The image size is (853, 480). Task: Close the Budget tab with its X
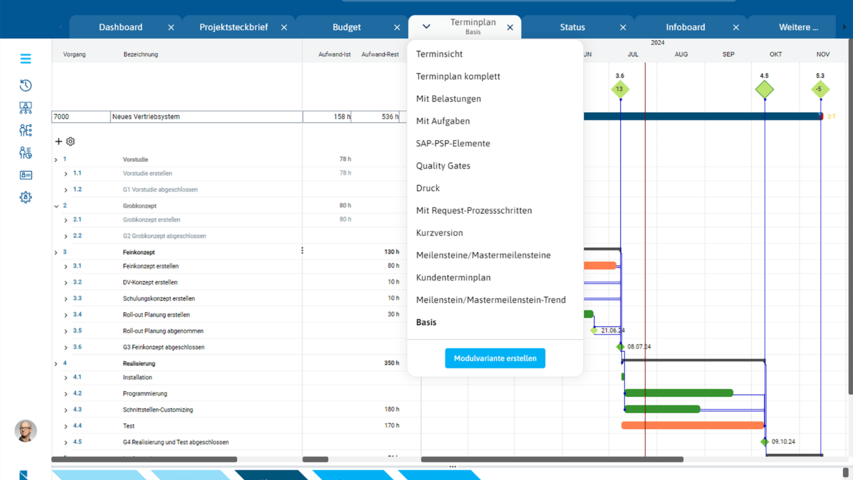click(x=397, y=28)
